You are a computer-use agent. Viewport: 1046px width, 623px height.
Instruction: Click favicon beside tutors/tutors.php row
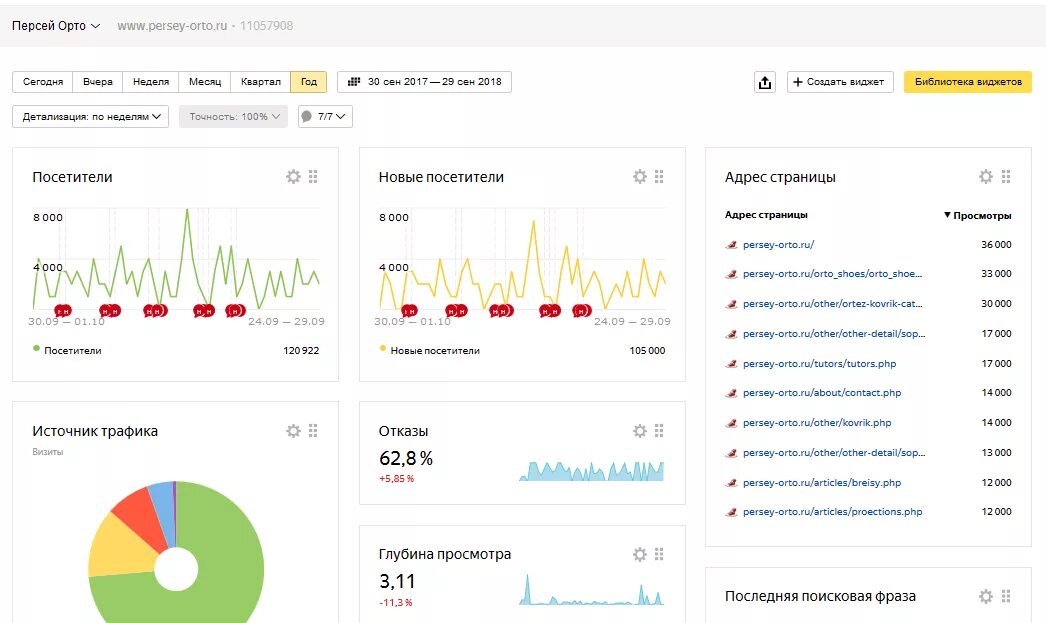(x=731, y=364)
